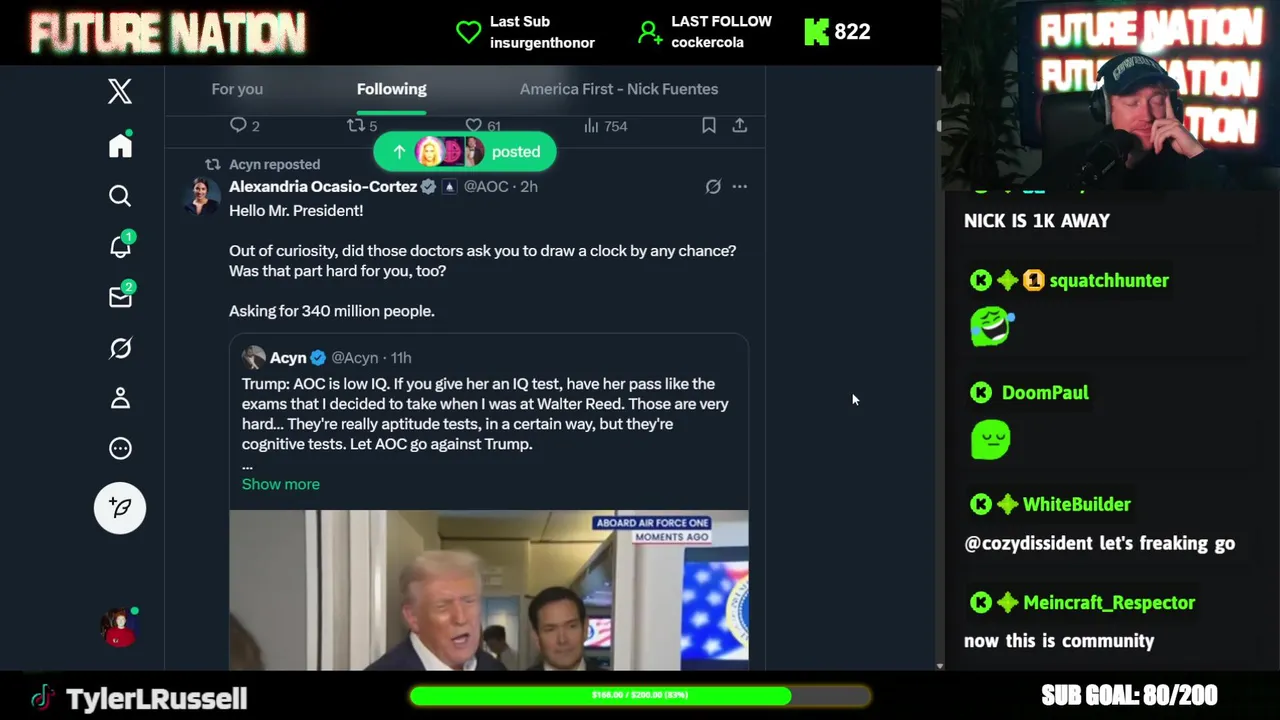Open Messages envelope icon

pos(120,297)
